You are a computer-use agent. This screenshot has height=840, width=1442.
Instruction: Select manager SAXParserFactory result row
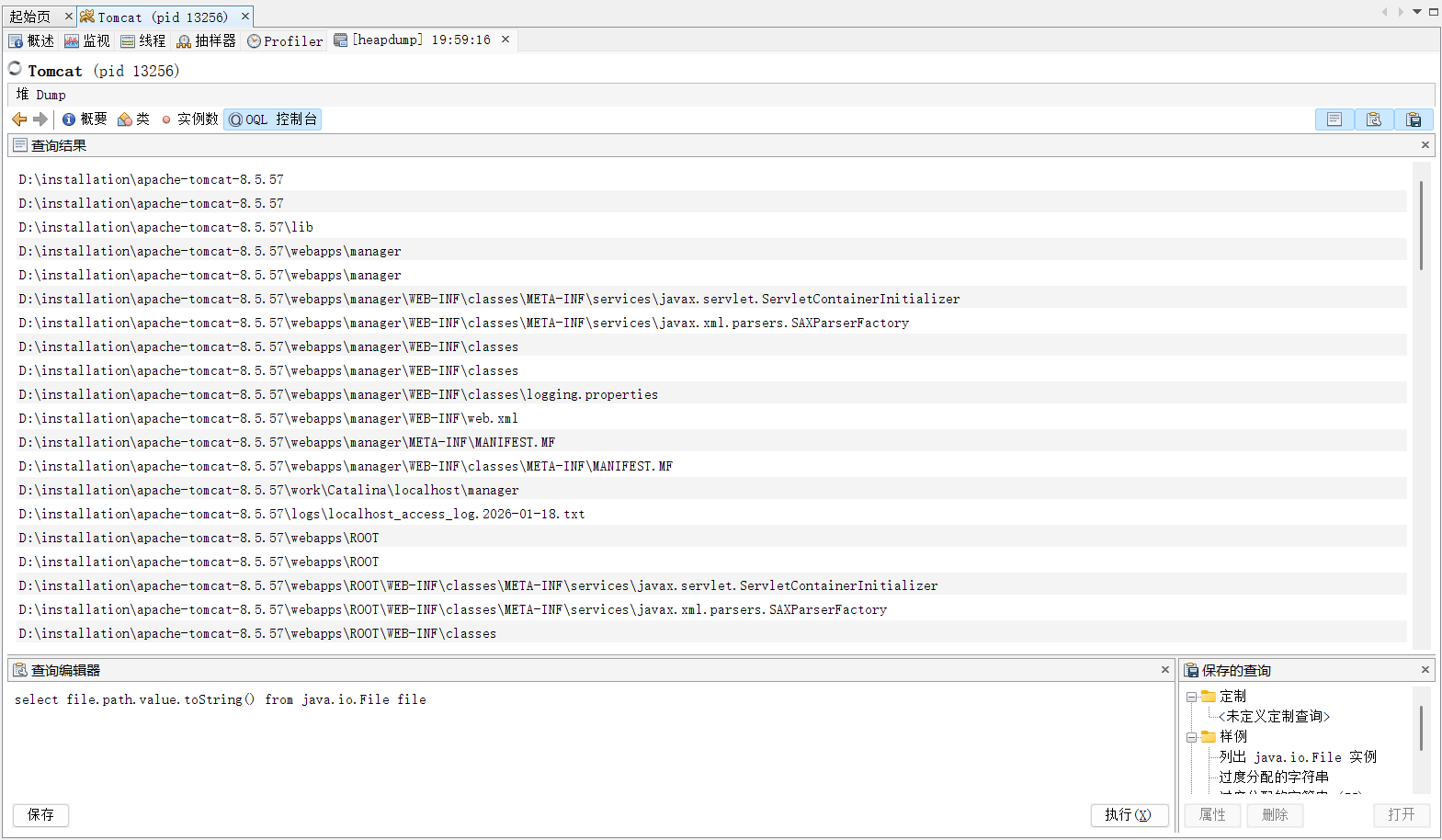tap(711, 323)
